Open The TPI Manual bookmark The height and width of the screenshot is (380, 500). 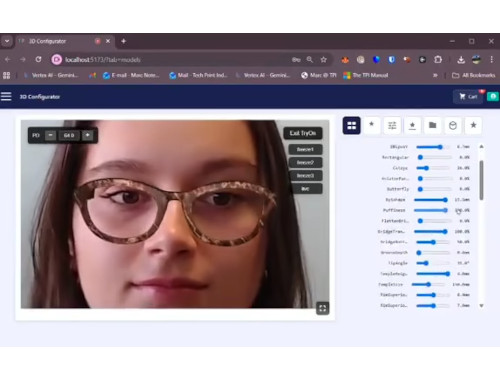[366, 75]
